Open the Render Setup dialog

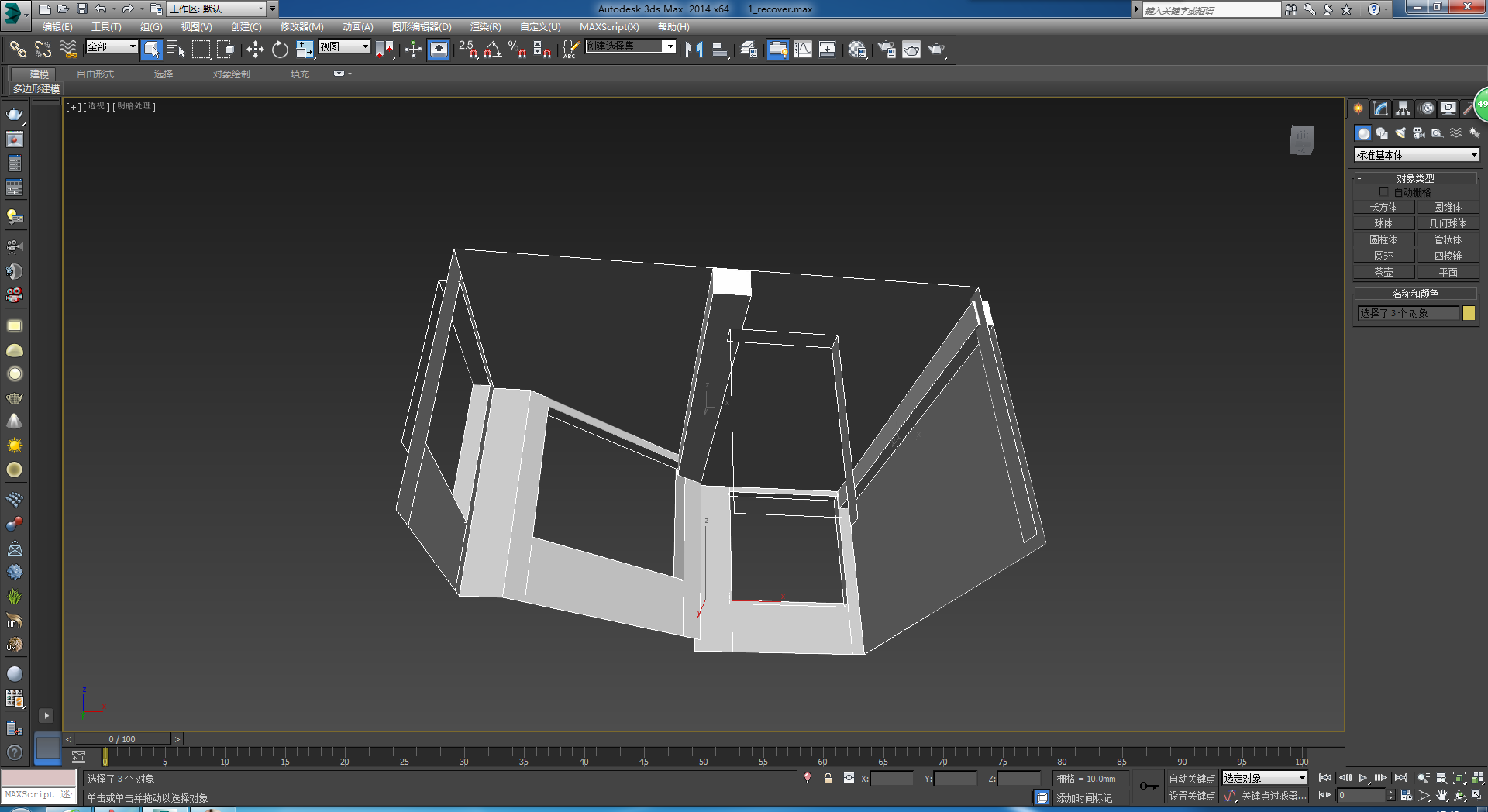(x=887, y=50)
